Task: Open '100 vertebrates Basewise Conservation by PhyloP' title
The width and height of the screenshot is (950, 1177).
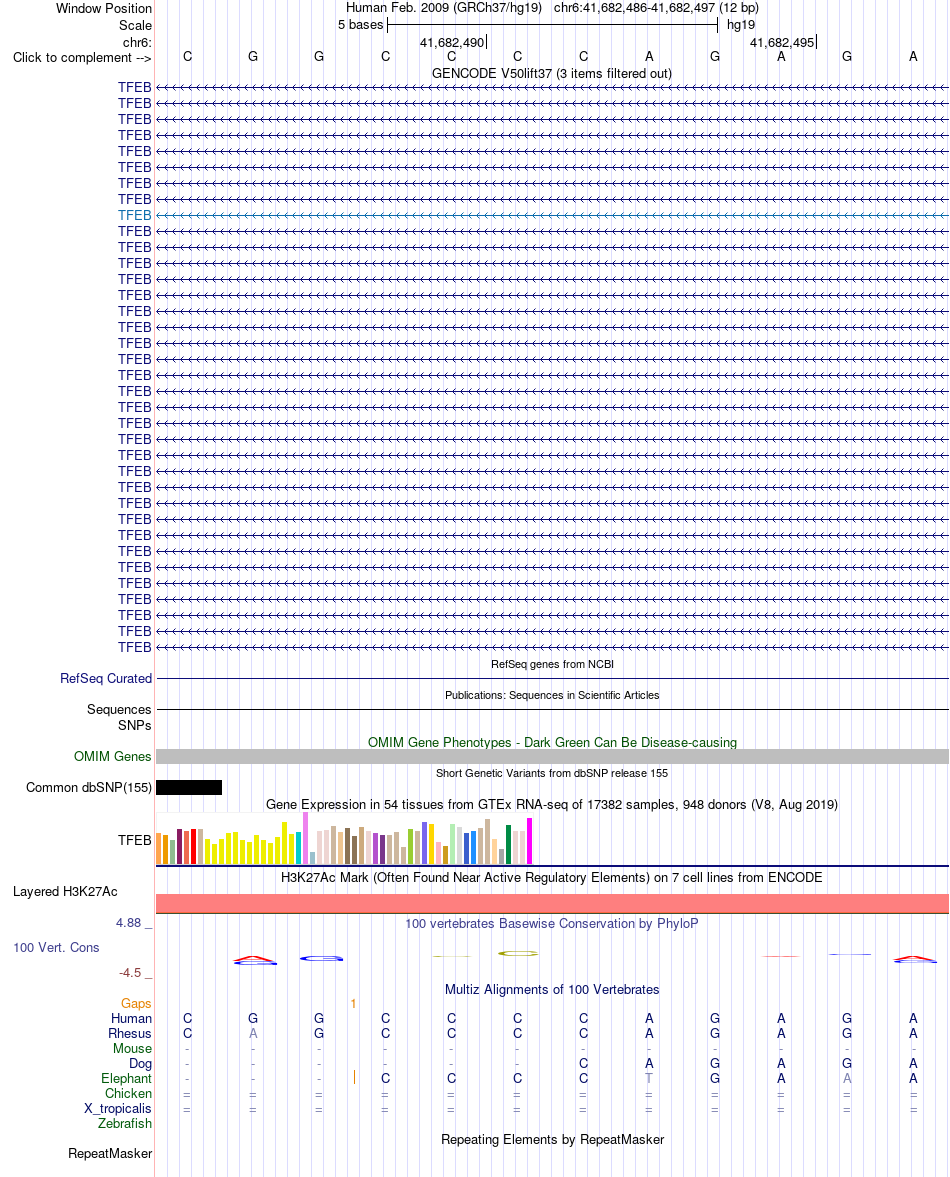Action: (552, 923)
